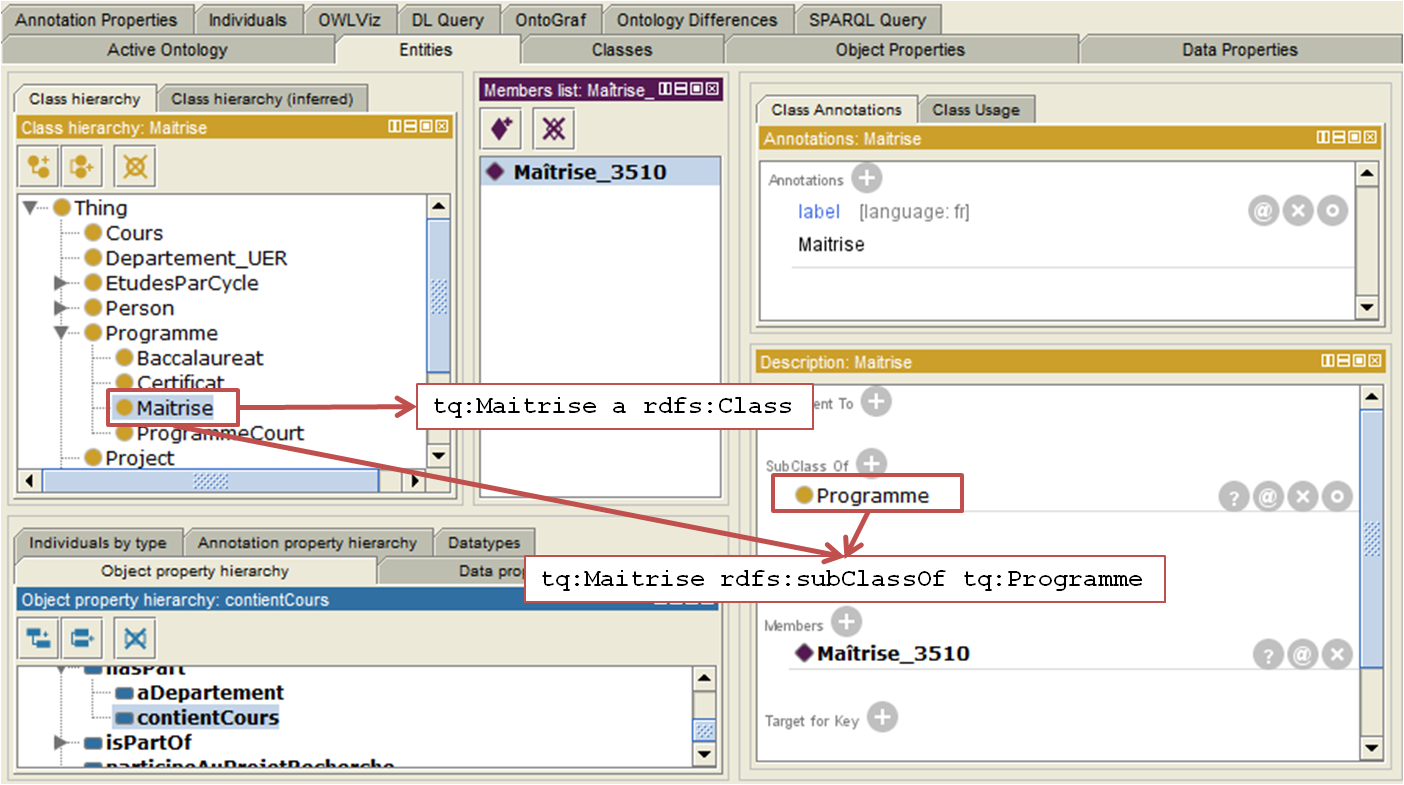Remove the Programme superclass with X icon
Image resolution: width=1404 pixels, height=785 pixels.
(x=1301, y=496)
